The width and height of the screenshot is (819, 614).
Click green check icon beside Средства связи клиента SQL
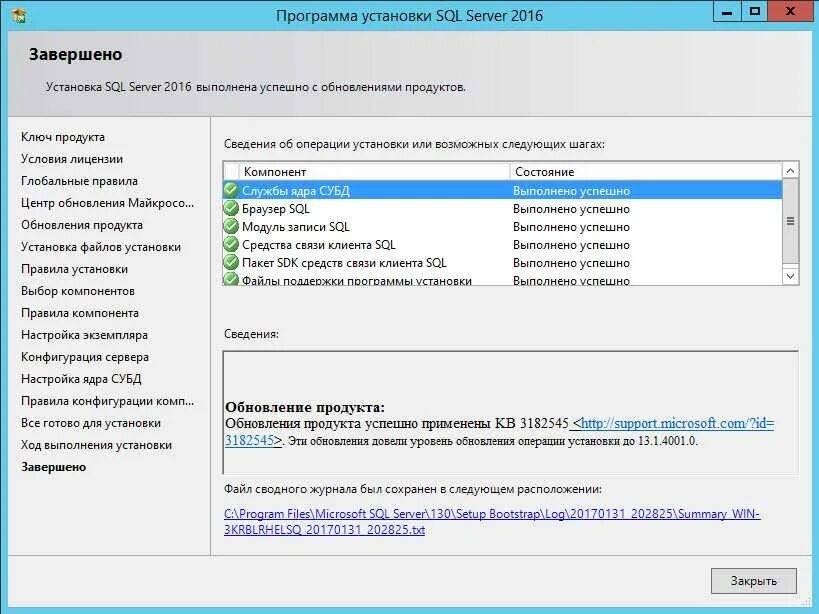[231, 244]
